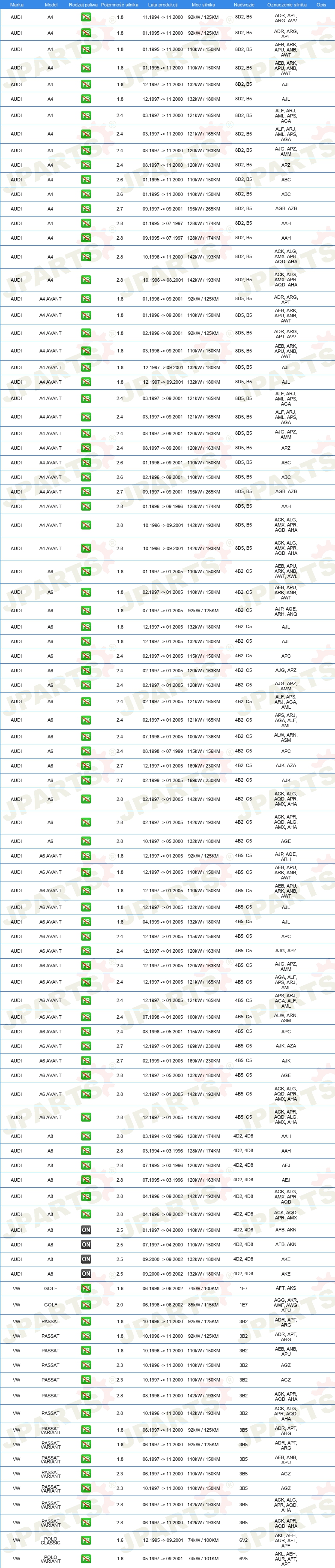Image resolution: width=335 pixels, height=1568 pixels.
Task: Select 'ARG, AVV' engine code cell in 11.1994 row
Action: [286, 21]
